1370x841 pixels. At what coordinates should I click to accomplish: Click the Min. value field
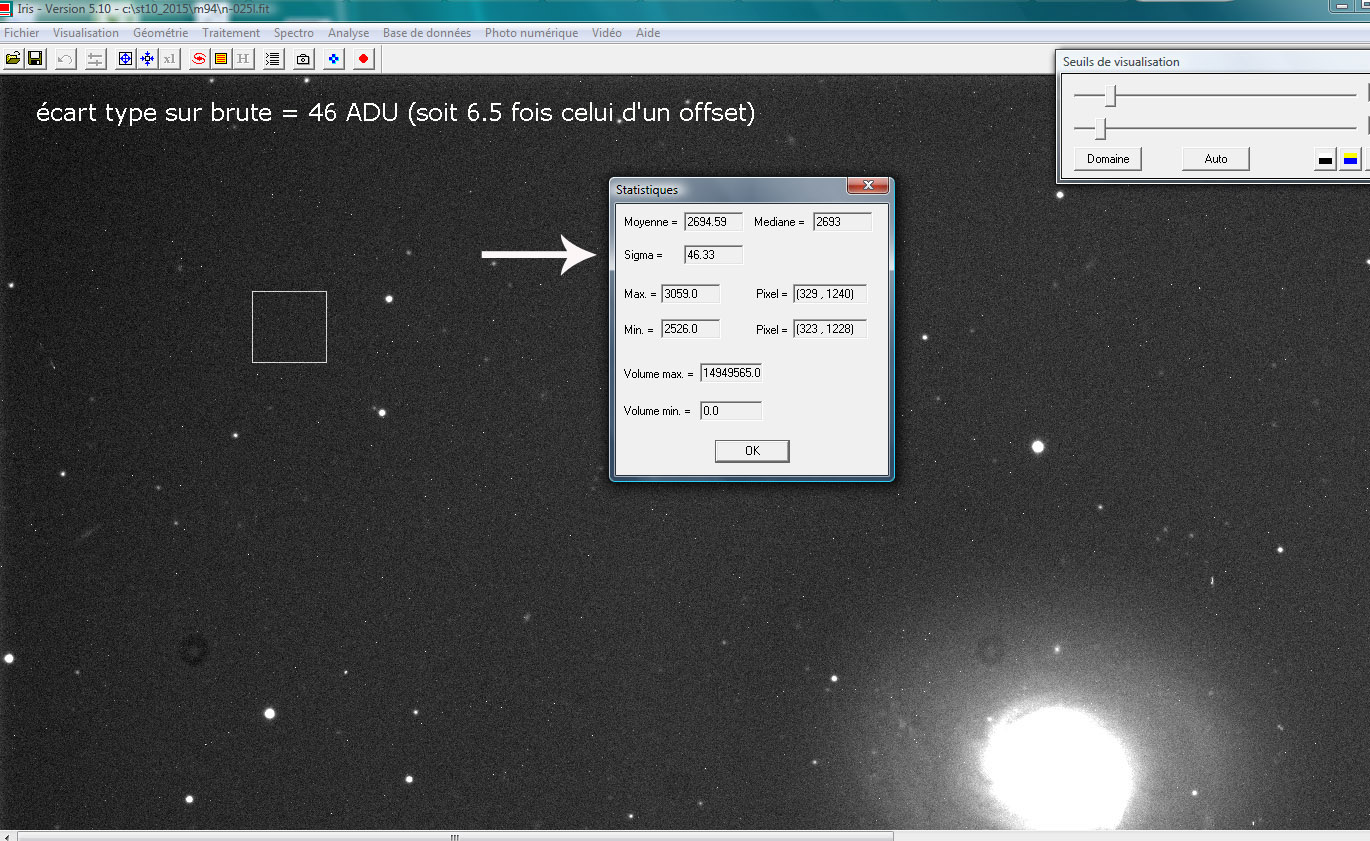tap(690, 329)
